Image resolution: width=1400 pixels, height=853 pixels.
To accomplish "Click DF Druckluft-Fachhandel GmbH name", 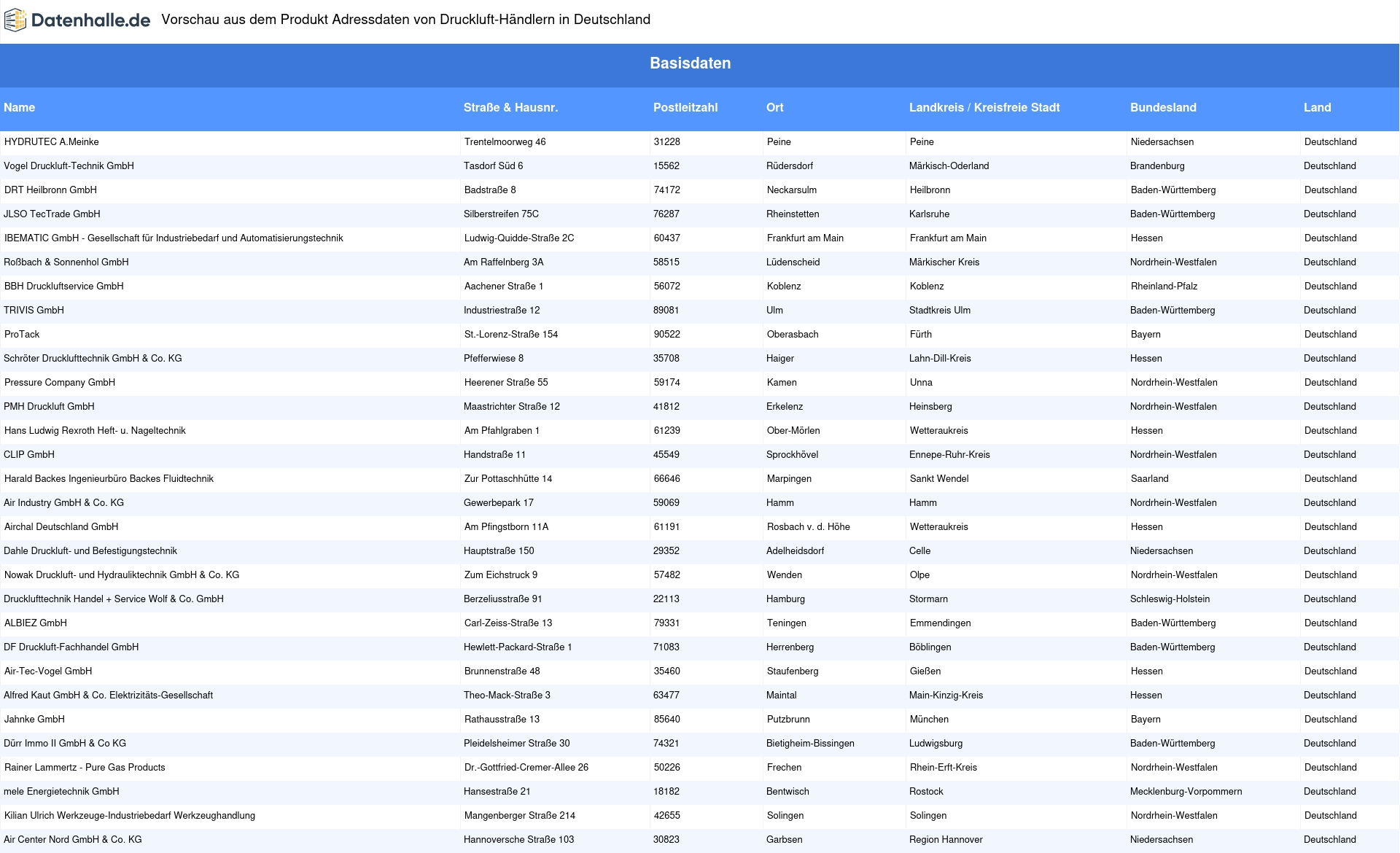I will pos(71,647).
